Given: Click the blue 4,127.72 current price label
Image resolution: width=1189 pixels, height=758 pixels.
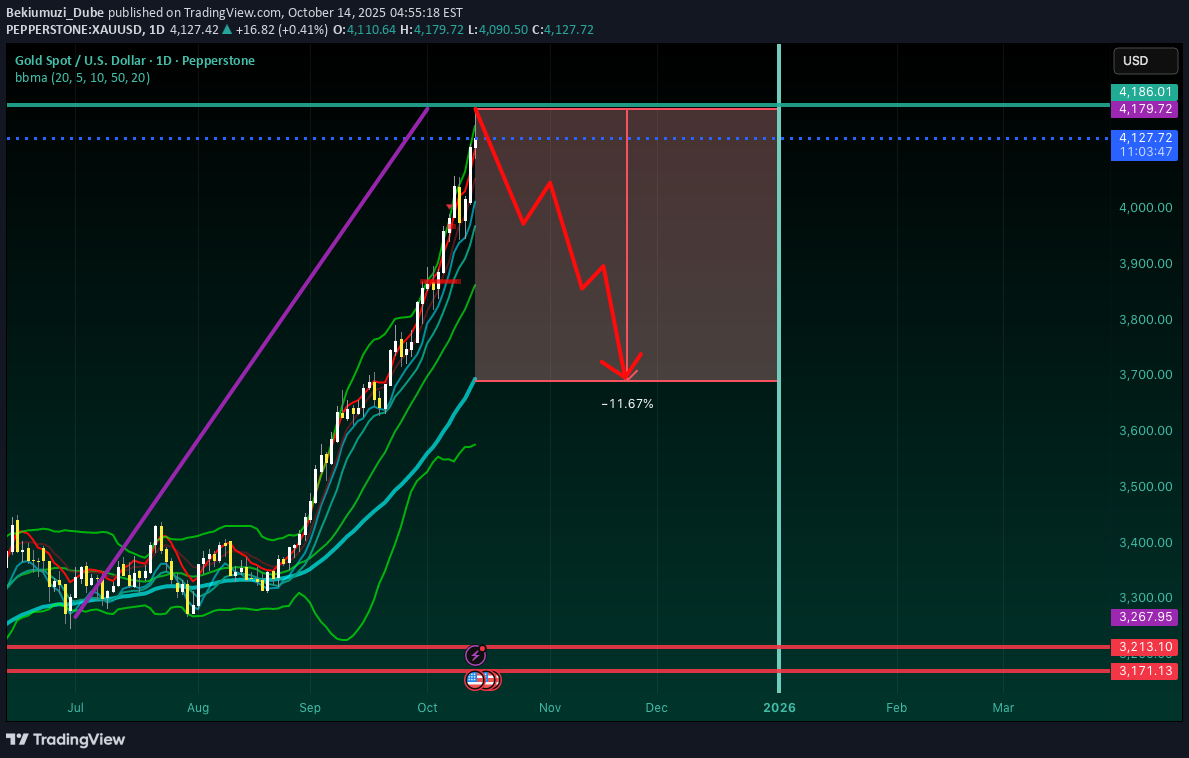Looking at the screenshot, I should [1144, 138].
